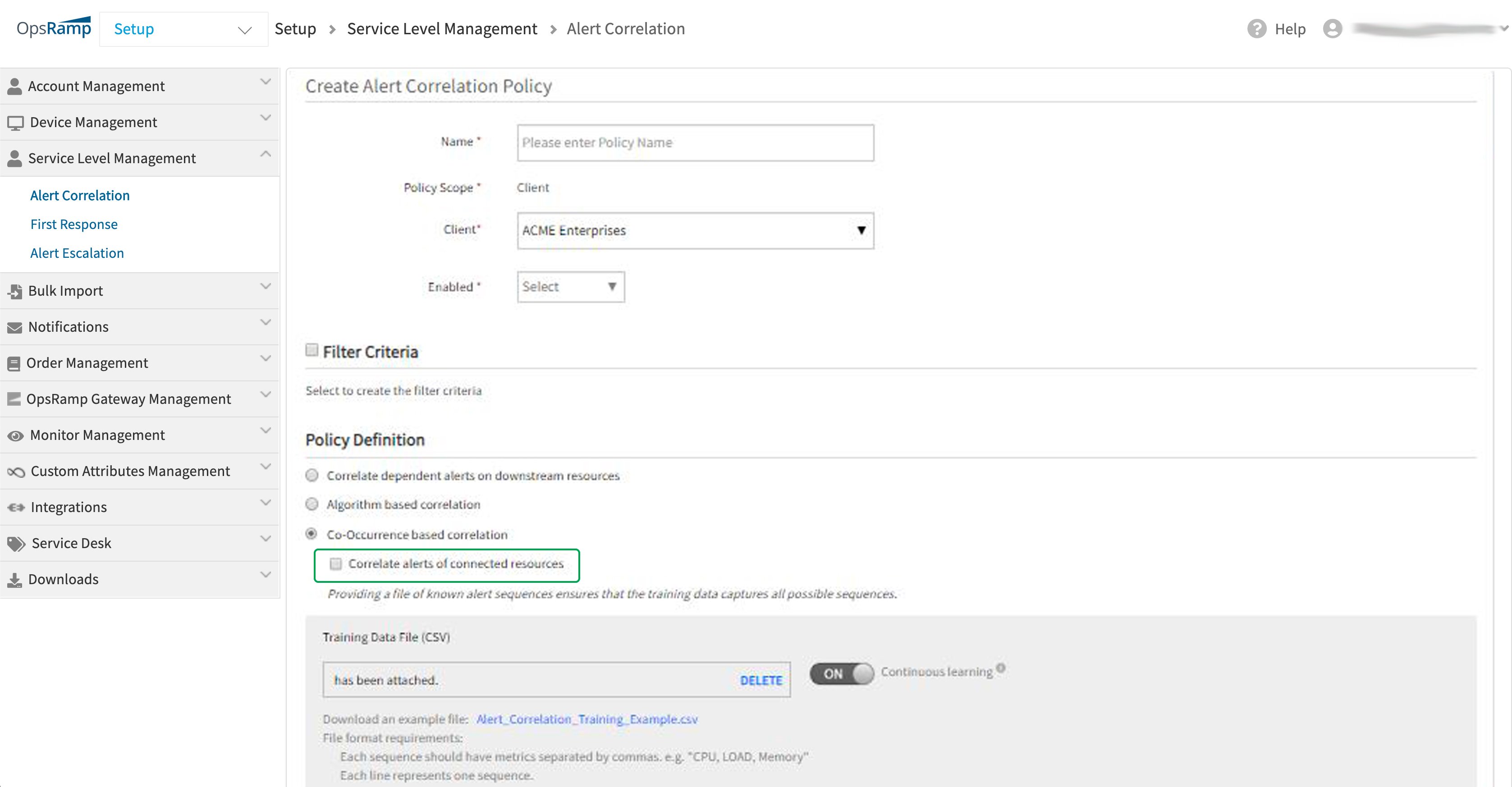Click the Notifications sidebar icon
1512x787 pixels.
[x=15, y=327]
